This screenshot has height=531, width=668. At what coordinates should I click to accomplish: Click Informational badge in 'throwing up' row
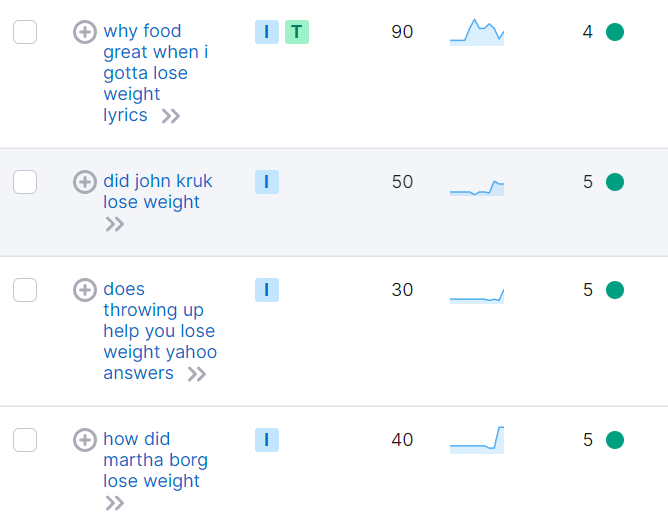[266, 290]
